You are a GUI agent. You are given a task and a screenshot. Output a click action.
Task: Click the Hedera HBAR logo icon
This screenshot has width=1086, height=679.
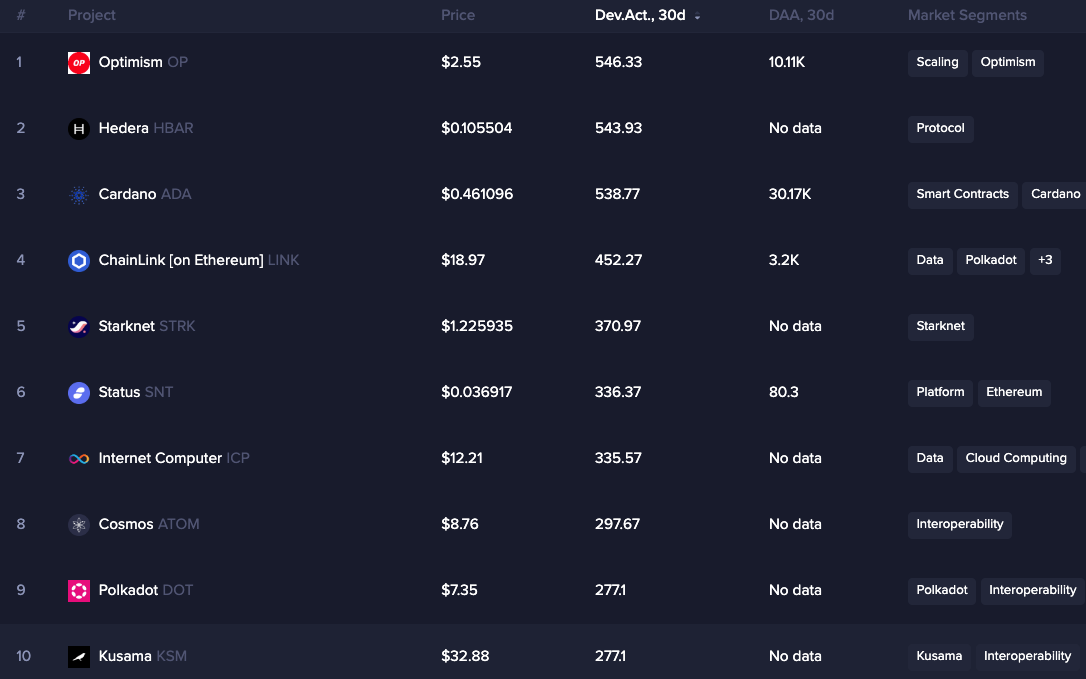[79, 128]
